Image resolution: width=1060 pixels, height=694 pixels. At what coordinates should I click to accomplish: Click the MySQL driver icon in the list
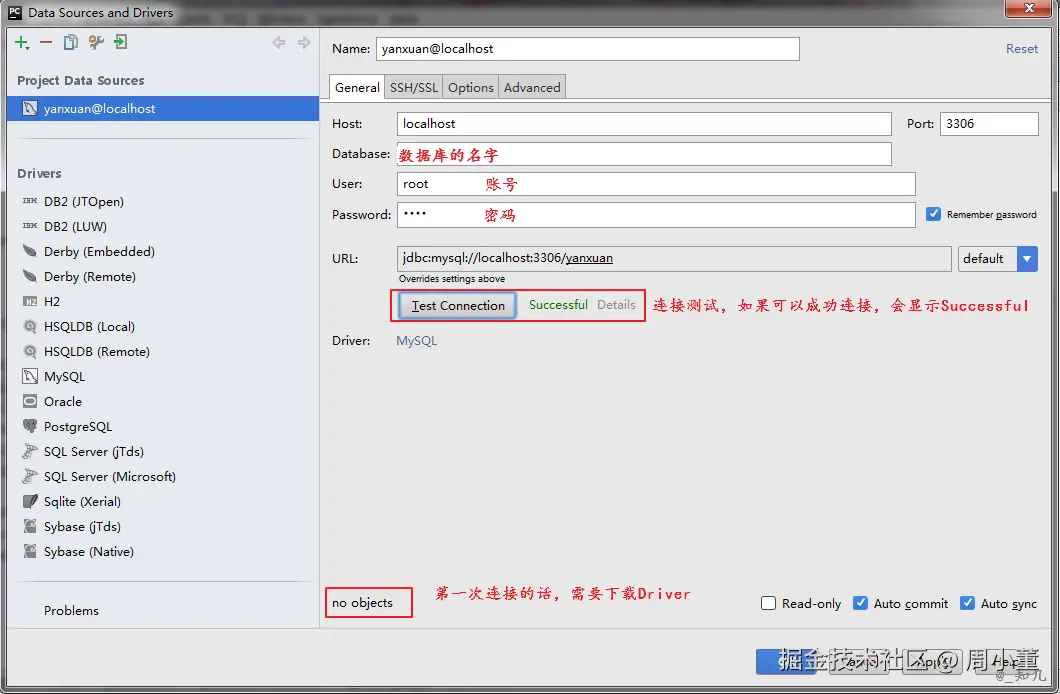(30, 376)
